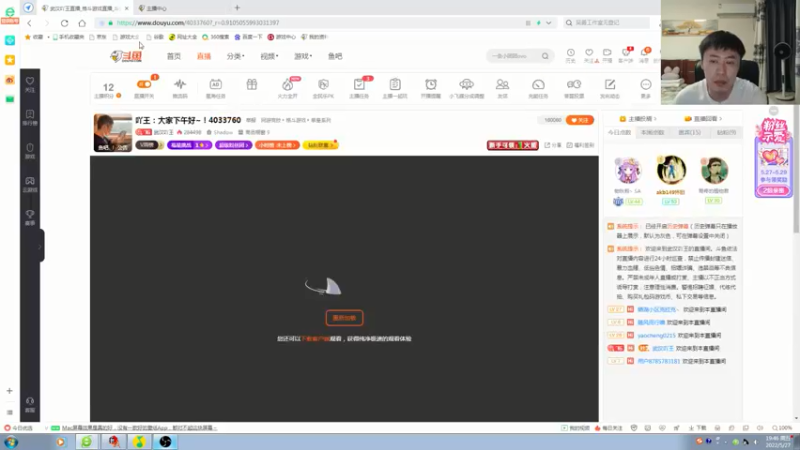Expand the 分类 category dropdown
The height and width of the screenshot is (450, 800).
tap(235, 56)
